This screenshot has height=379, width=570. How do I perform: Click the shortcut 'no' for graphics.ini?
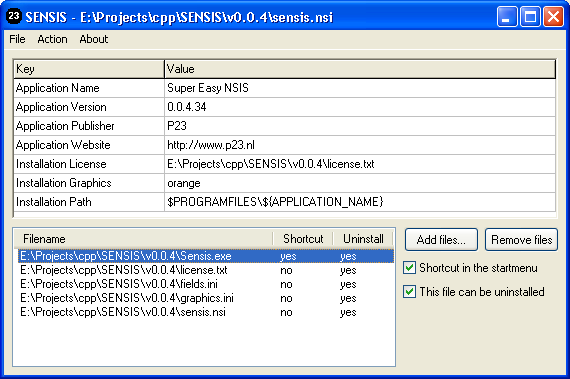pyautogui.click(x=286, y=298)
